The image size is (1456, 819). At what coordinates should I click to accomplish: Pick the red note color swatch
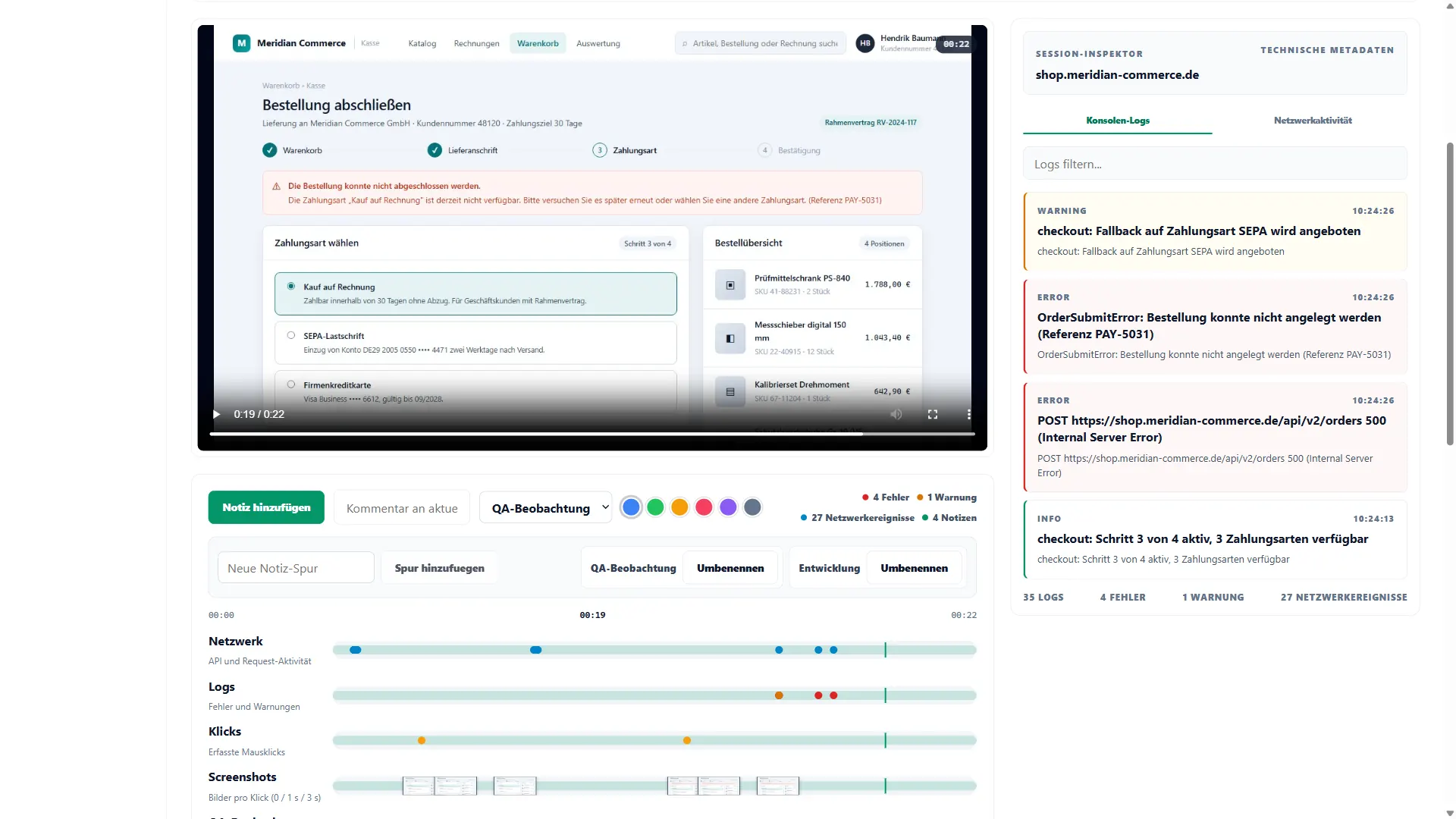(x=704, y=507)
